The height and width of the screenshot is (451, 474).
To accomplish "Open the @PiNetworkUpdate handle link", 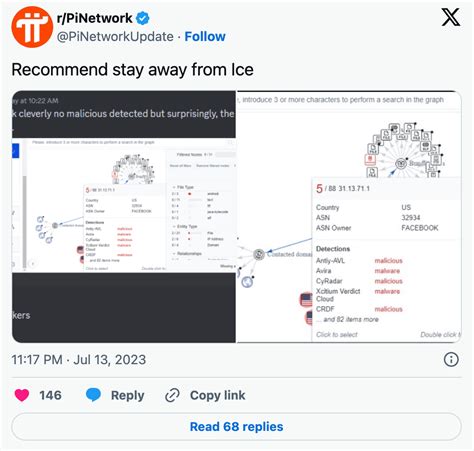I will coord(115,36).
